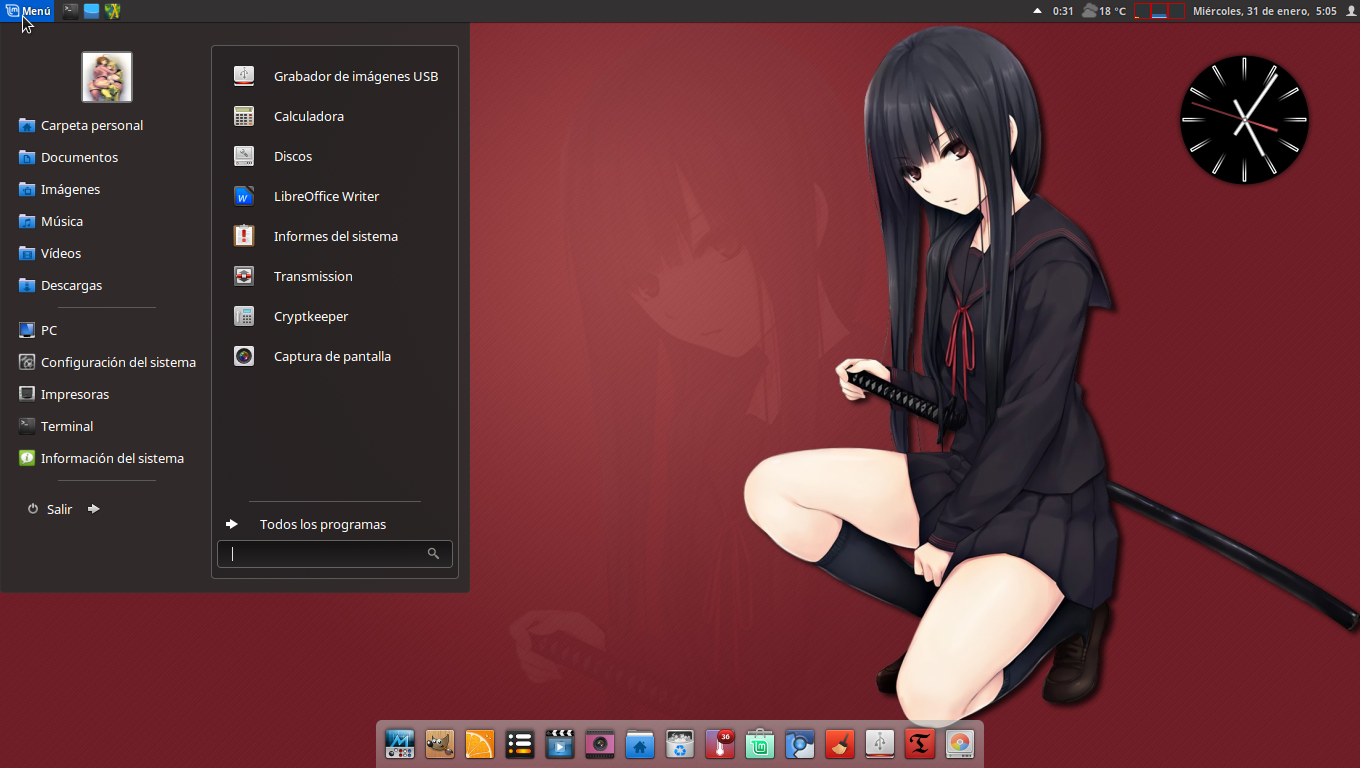Open the Imágenes folder

(x=59, y=189)
